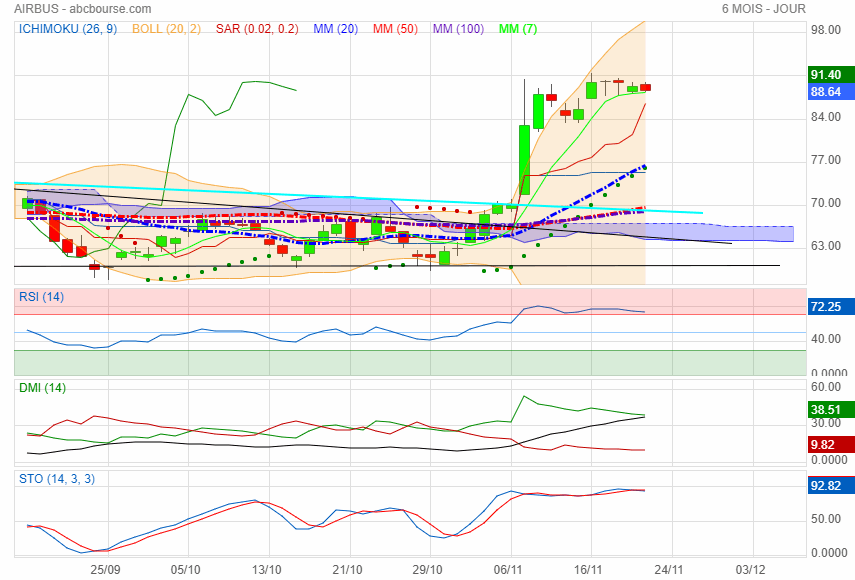Image resolution: width=855 pixels, height=580 pixels.
Task: Click the 16/11 date axis label
Action: (x=588, y=570)
